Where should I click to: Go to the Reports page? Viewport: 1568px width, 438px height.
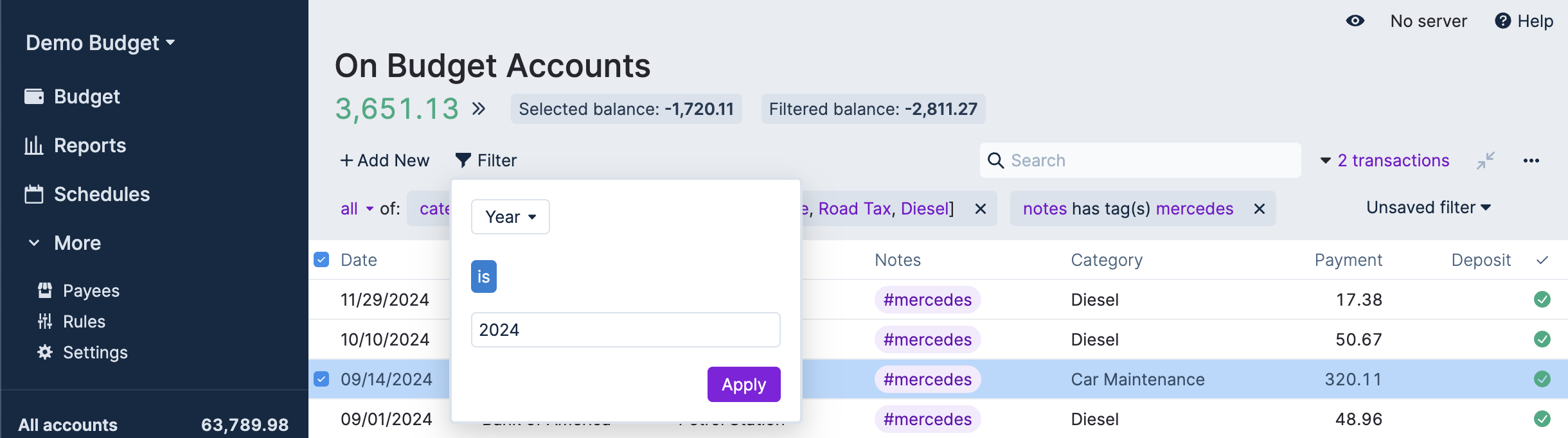(90, 145)
